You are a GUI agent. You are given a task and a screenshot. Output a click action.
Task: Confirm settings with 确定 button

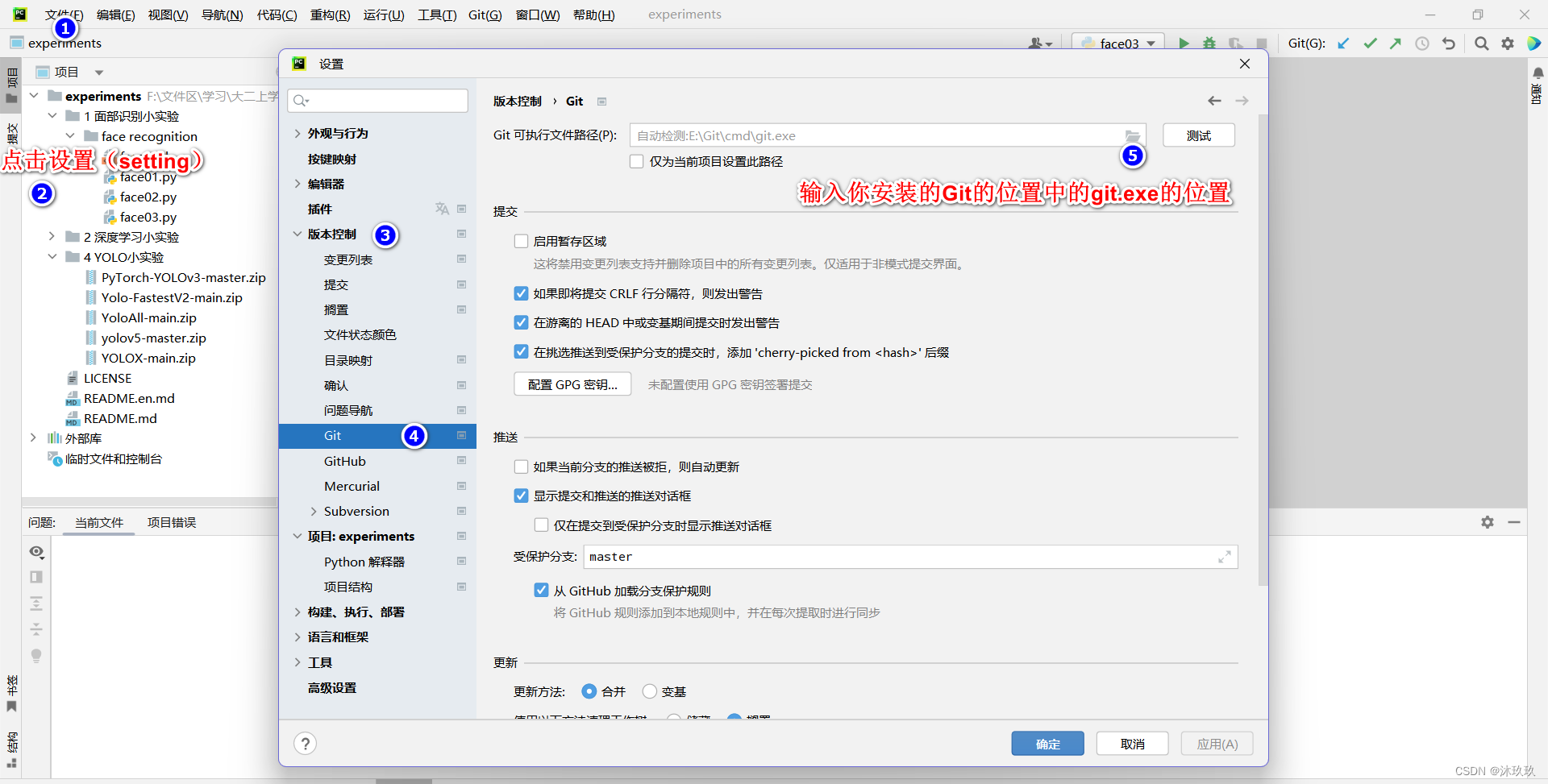[x=1047, y=744]
